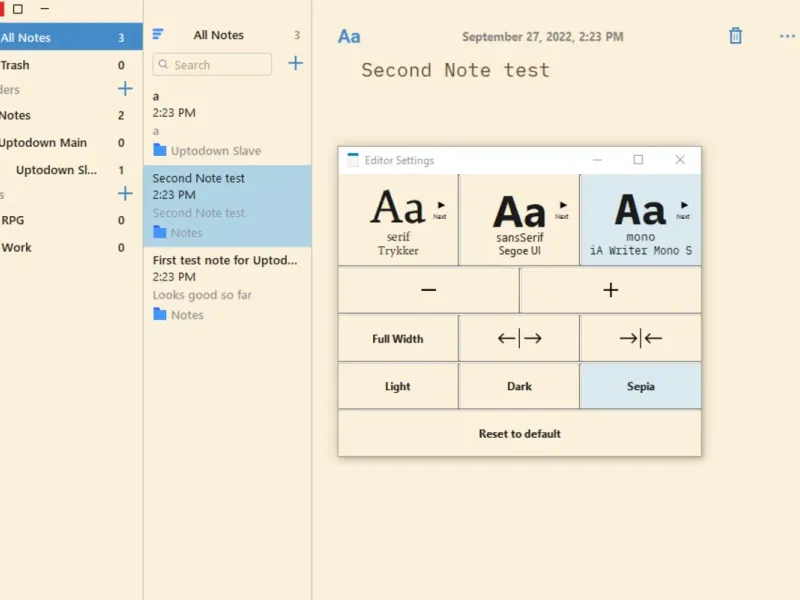
Task: Cycle to next mono font arrow
Action: click(684, 209)
